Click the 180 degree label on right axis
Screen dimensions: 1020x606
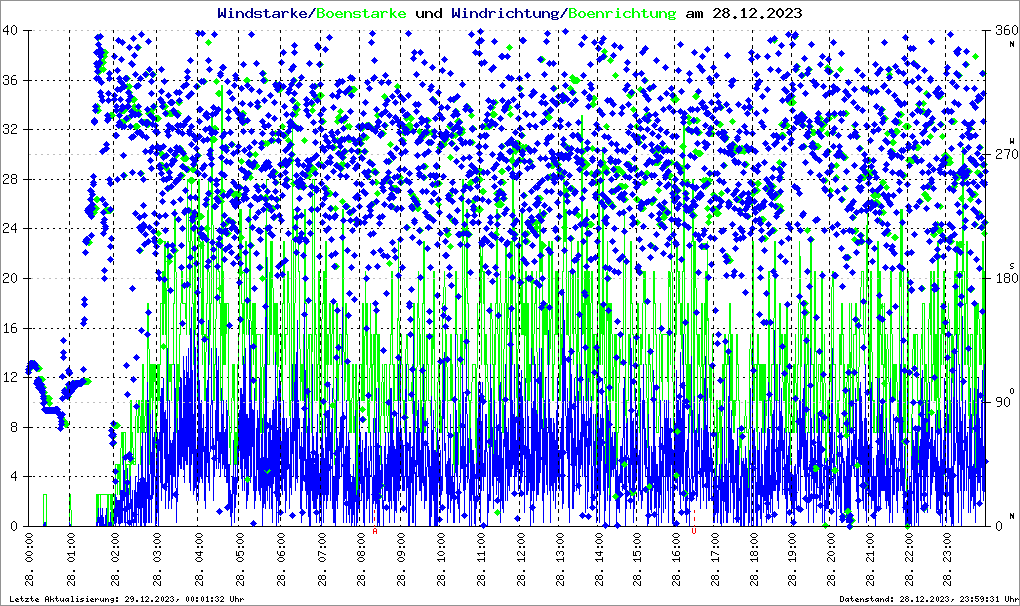[1001, 278]
